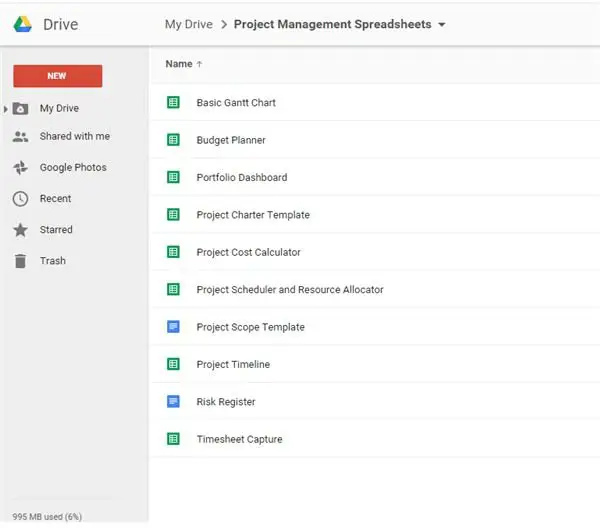Click the Project Scope Template docs icon

pyautogui.click(x=173, y=327)
